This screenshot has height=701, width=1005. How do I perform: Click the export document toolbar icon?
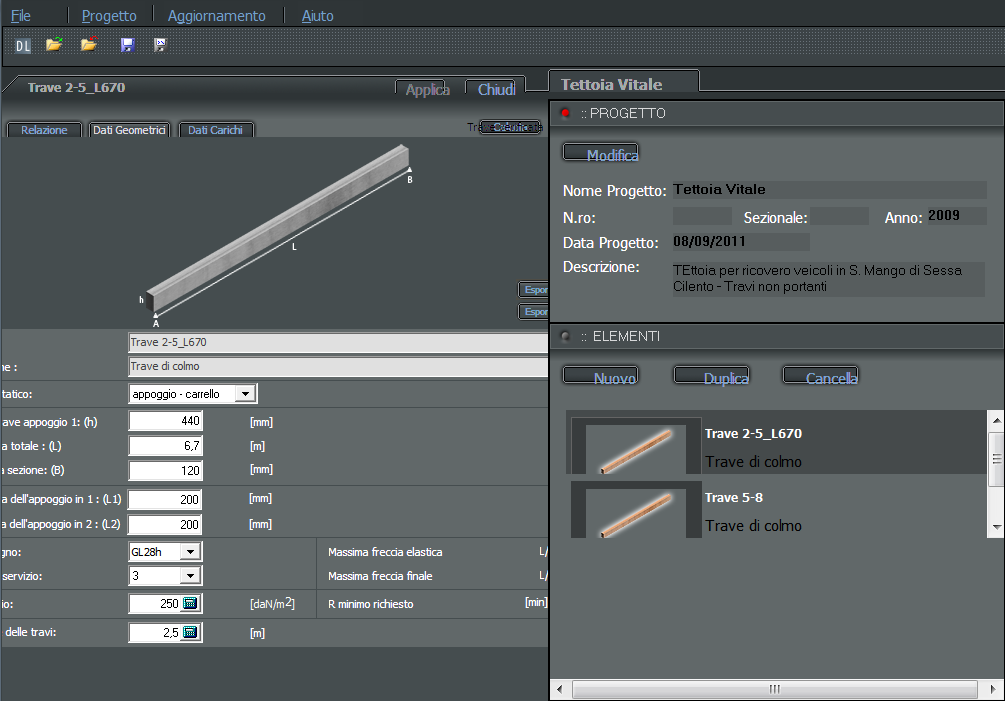click(x=160, y=45)
